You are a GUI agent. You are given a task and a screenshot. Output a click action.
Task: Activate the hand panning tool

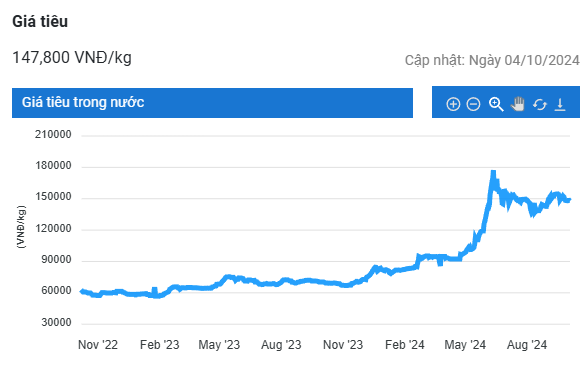coord(518,104)
